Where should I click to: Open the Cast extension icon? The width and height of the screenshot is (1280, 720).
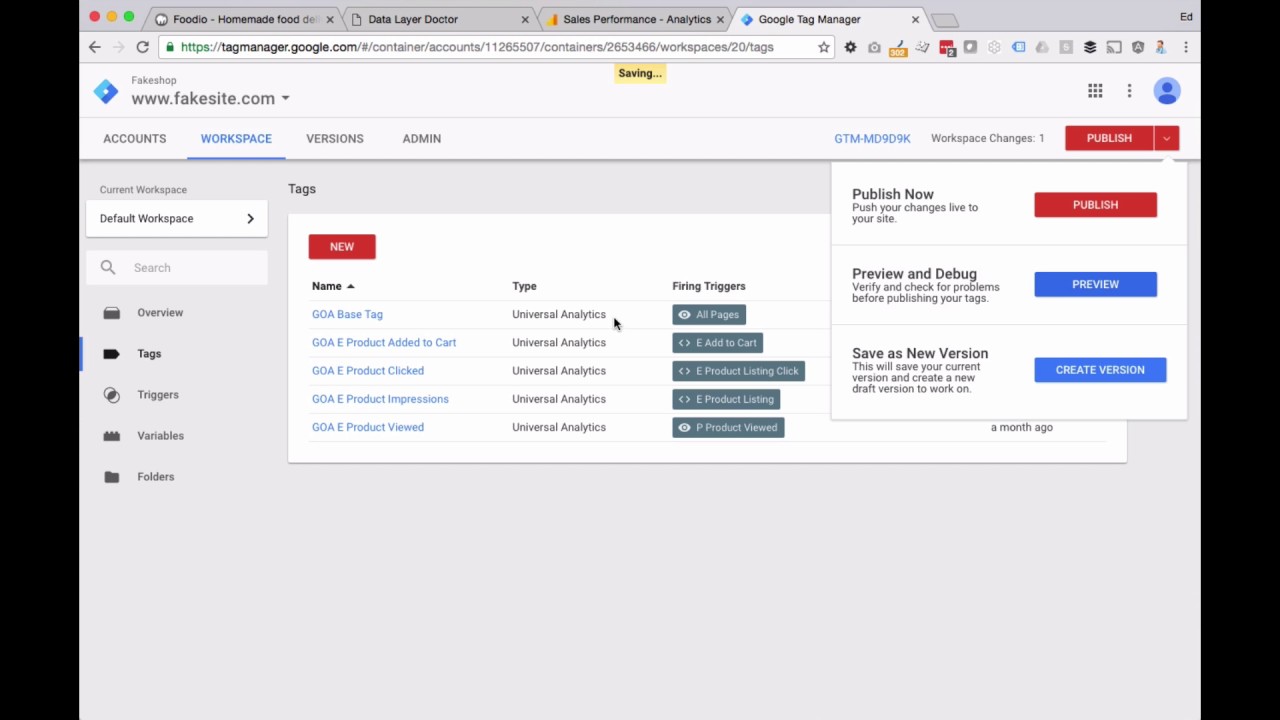pyautogui.click(x=1114, y=47)
